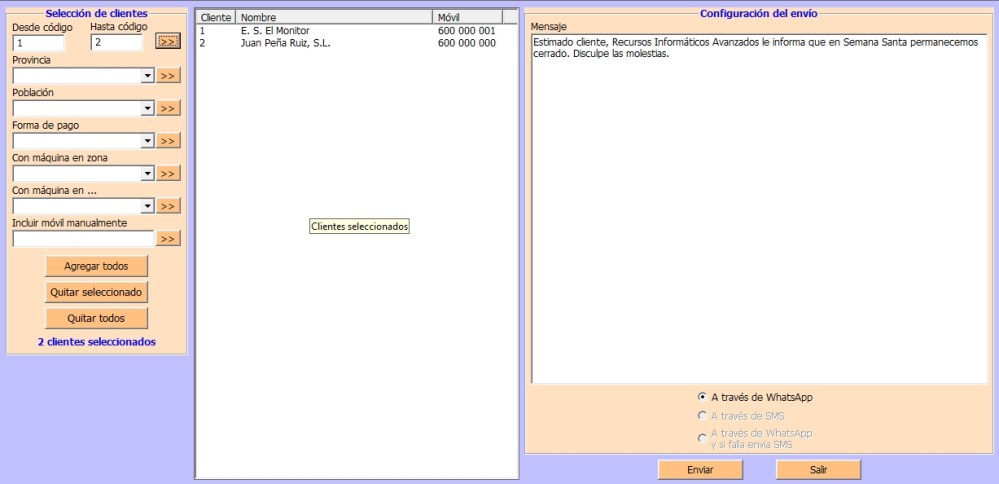Screen dimensions: 999x484
Task: Click the Quitar todos button
Action: tap(96, 318)
